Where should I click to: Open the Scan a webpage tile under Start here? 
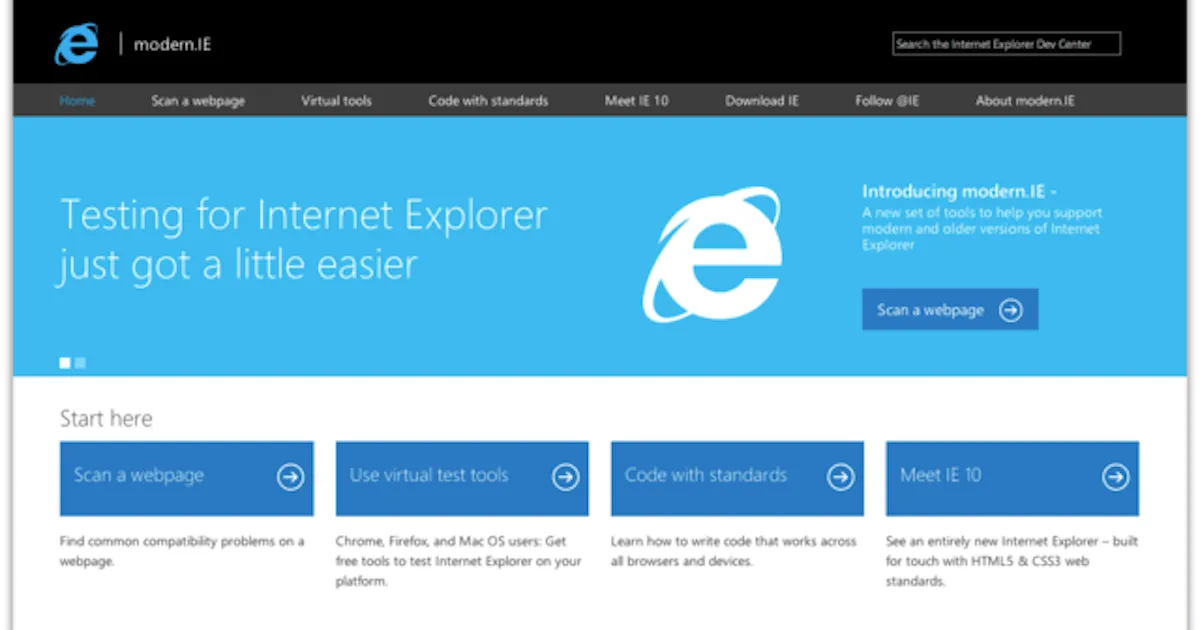pos(186,478)
